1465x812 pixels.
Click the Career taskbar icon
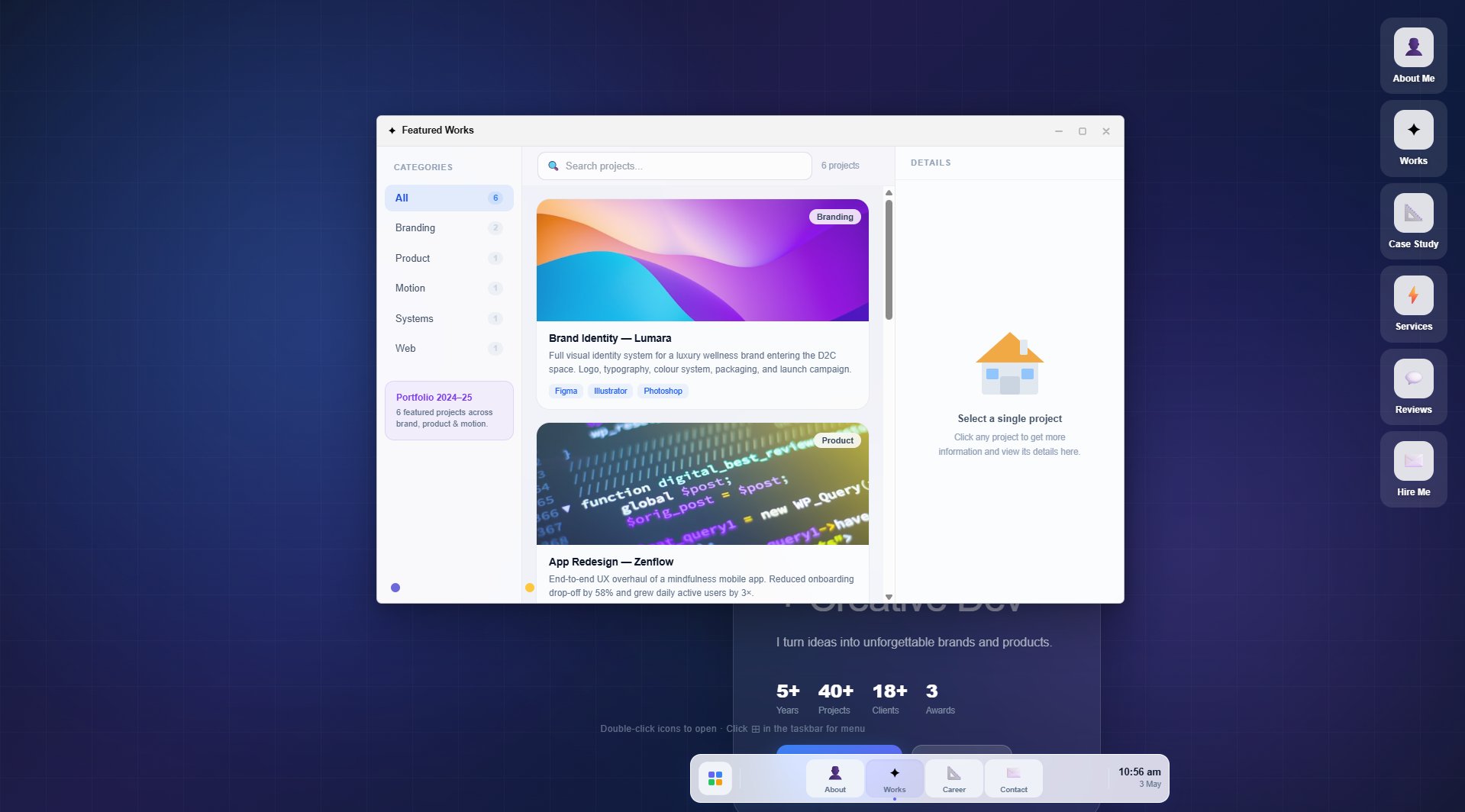pyautogui.click(x=954, y=779)
